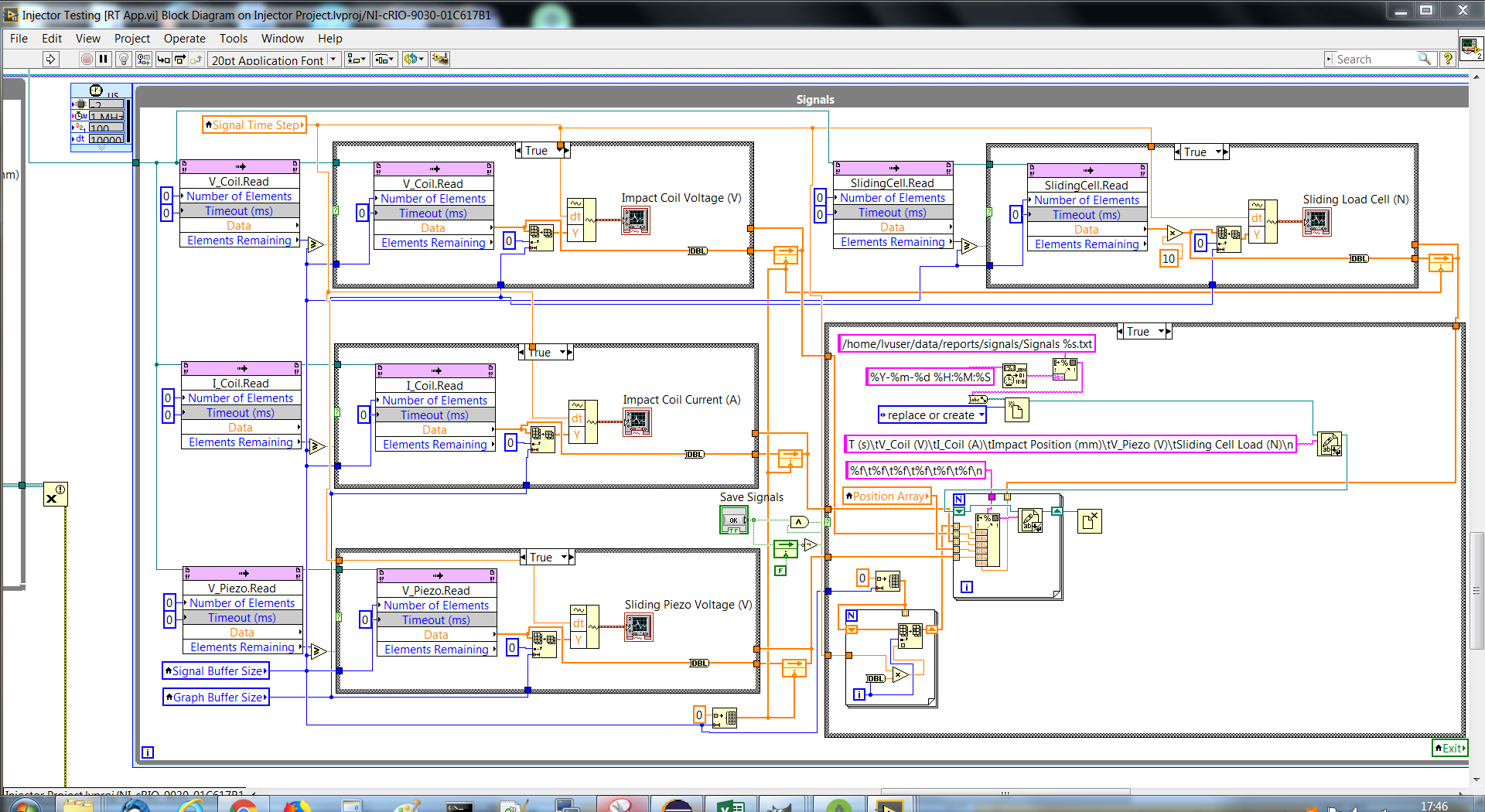Open the file-save case structure selector dropdown
Viewport: 1485px width, 812px height.
[1162, 332]
